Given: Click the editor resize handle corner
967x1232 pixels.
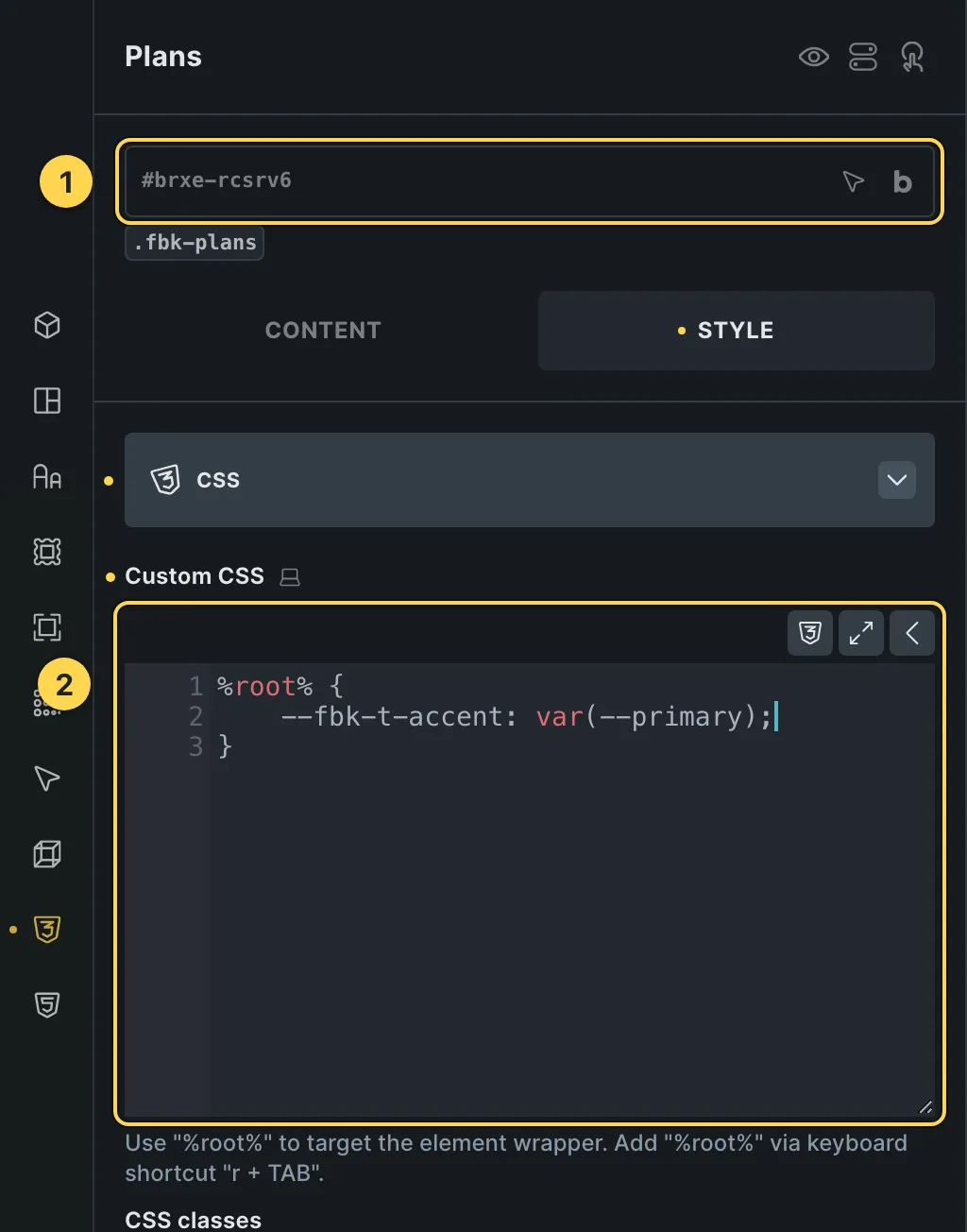Looking at the screenshot, I should [x=925, y=1107].
